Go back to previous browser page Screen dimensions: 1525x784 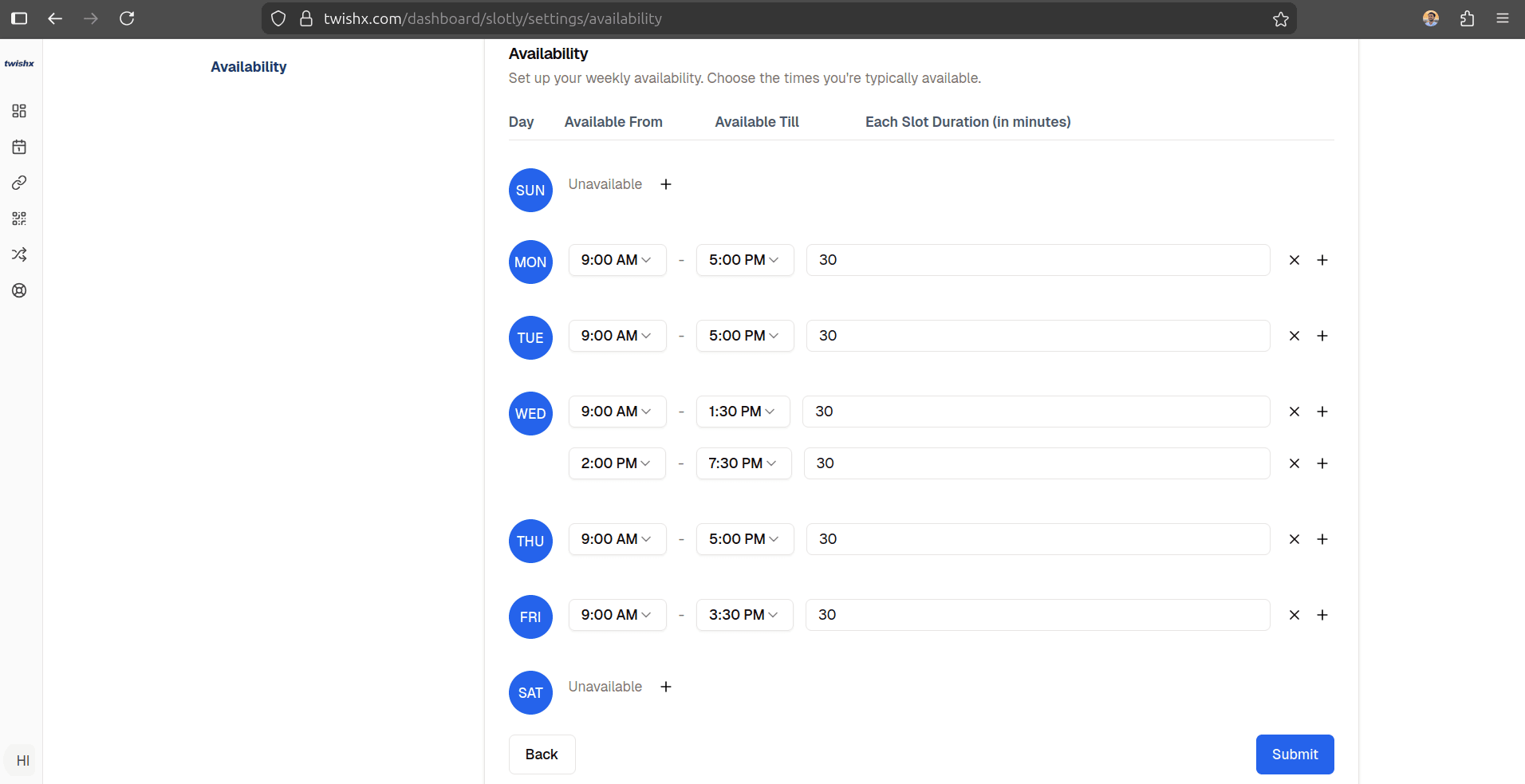coord(55,18)
